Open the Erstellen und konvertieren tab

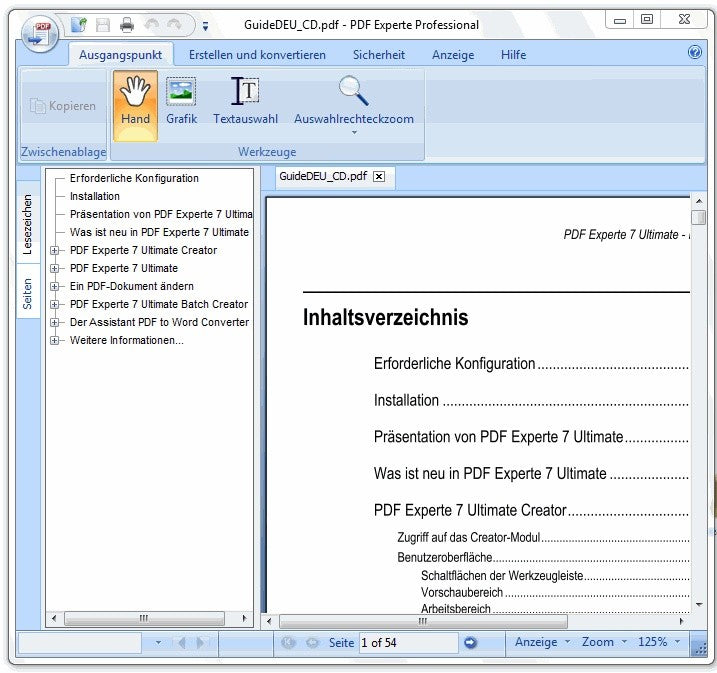[x=257, y=55]
